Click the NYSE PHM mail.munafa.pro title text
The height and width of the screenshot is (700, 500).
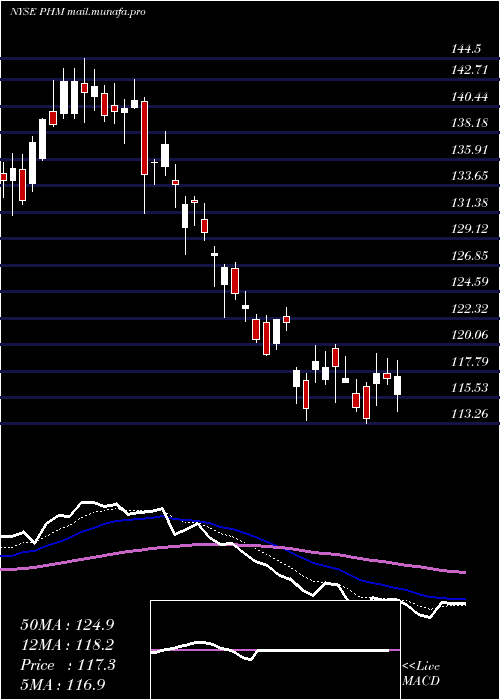(77, 12)
